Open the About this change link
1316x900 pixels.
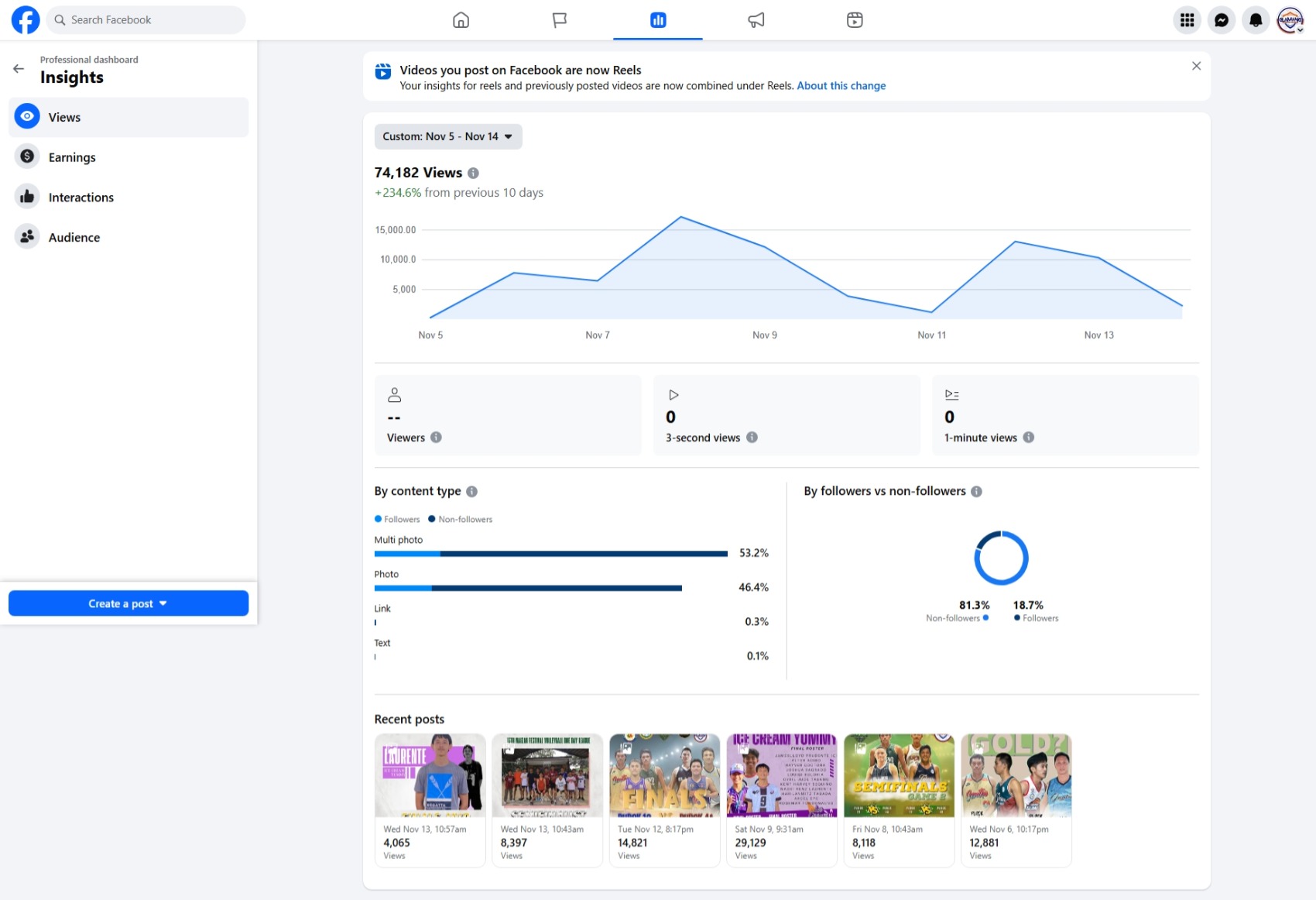pyautogui.click(x=841, y=86)
